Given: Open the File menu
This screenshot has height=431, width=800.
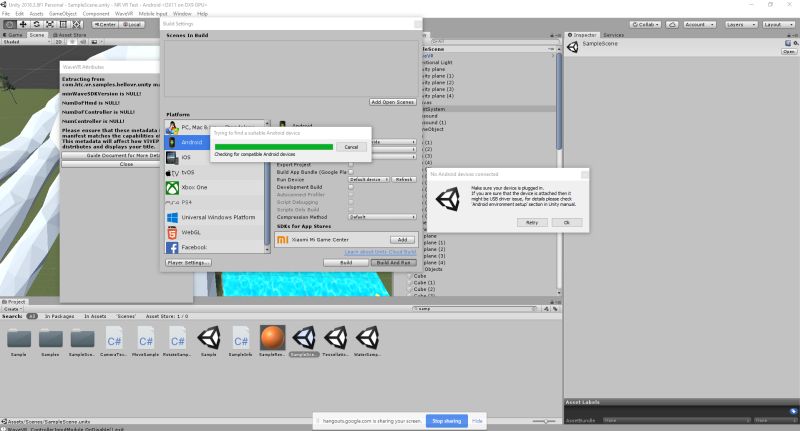Looking at the screenshot, I should click(6, 14).
